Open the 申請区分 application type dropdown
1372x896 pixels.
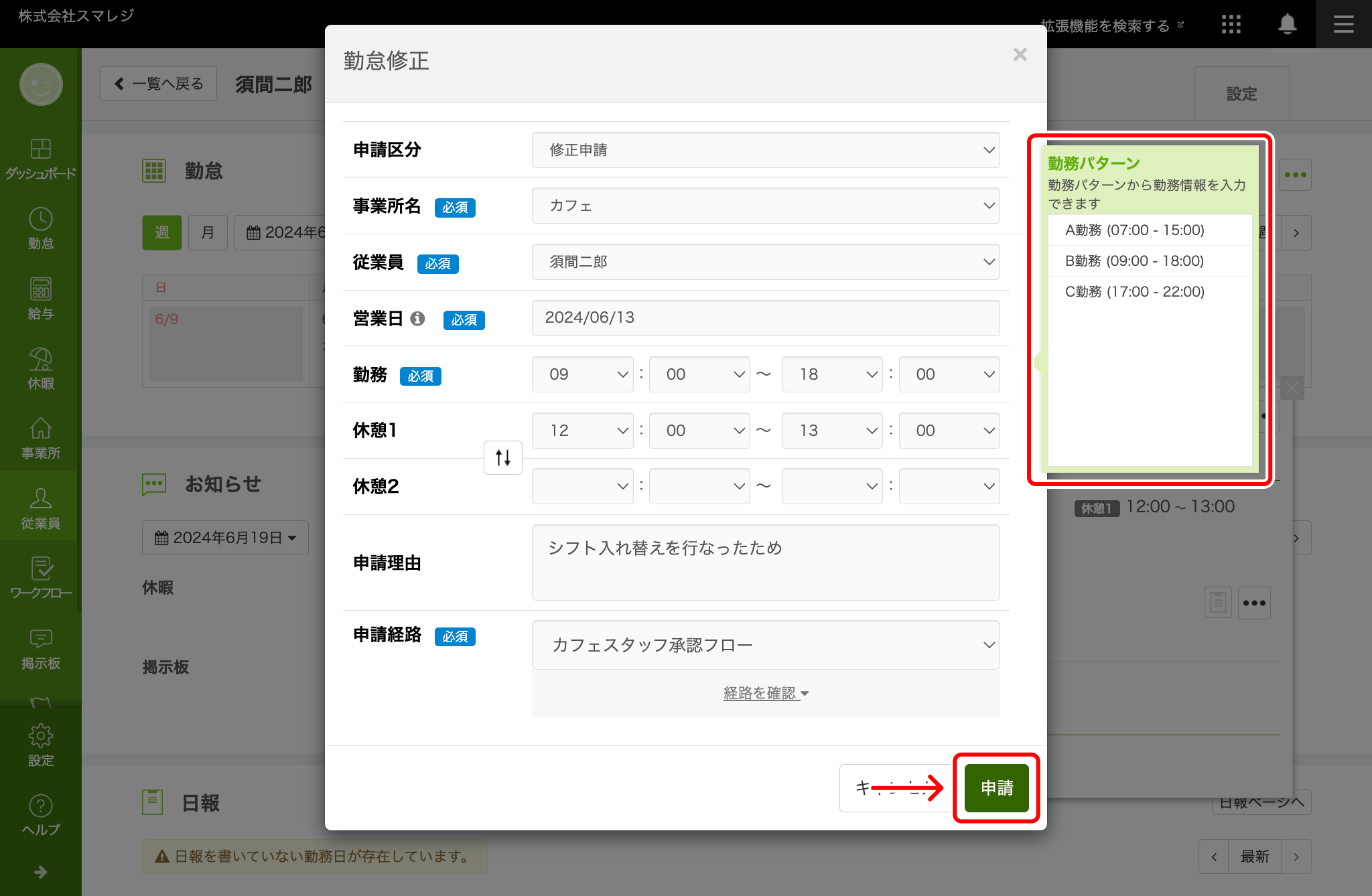pyautogui.click(x=766, y=150)
